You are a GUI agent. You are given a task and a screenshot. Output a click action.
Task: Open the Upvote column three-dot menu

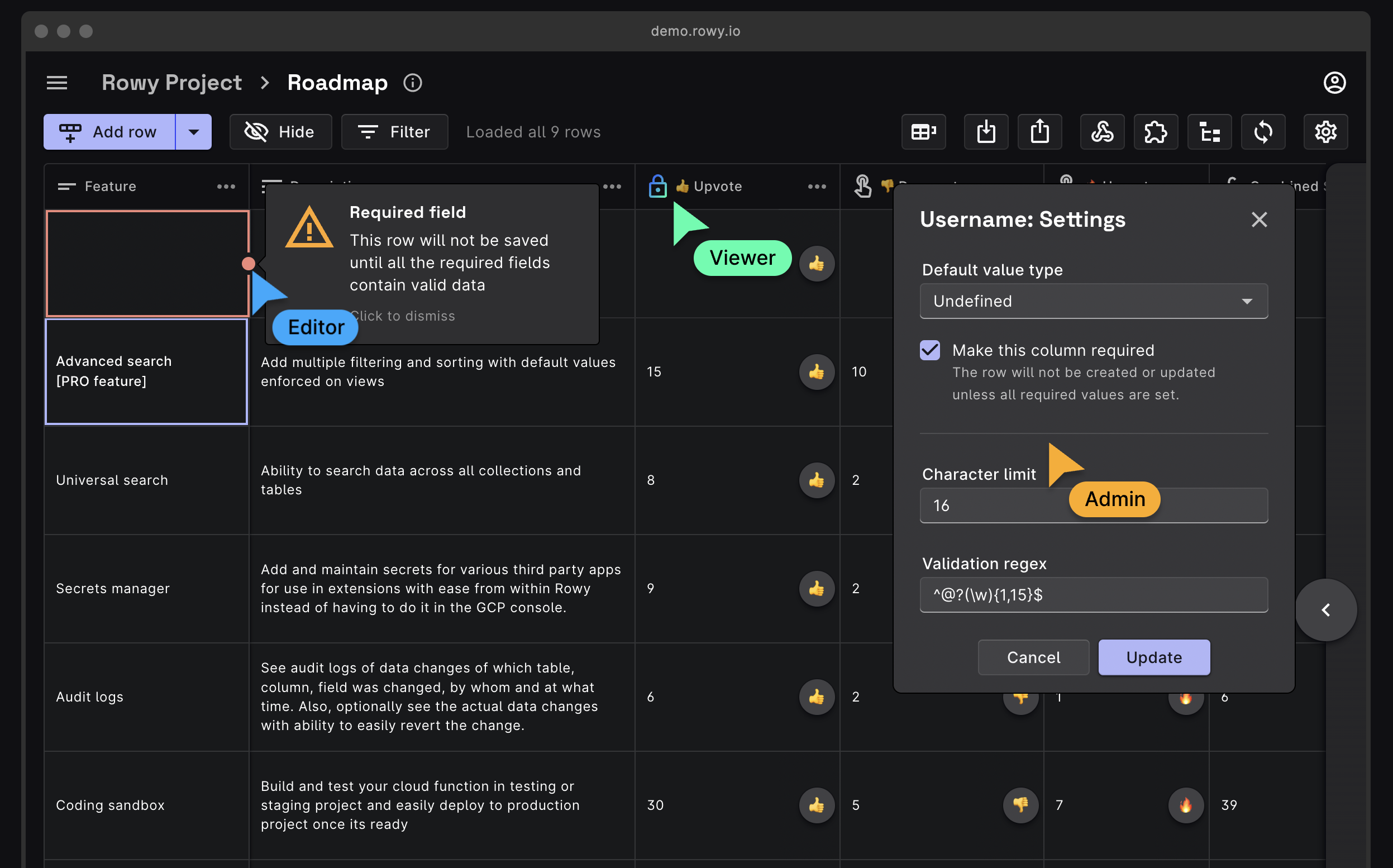click(x=816, y=187)
